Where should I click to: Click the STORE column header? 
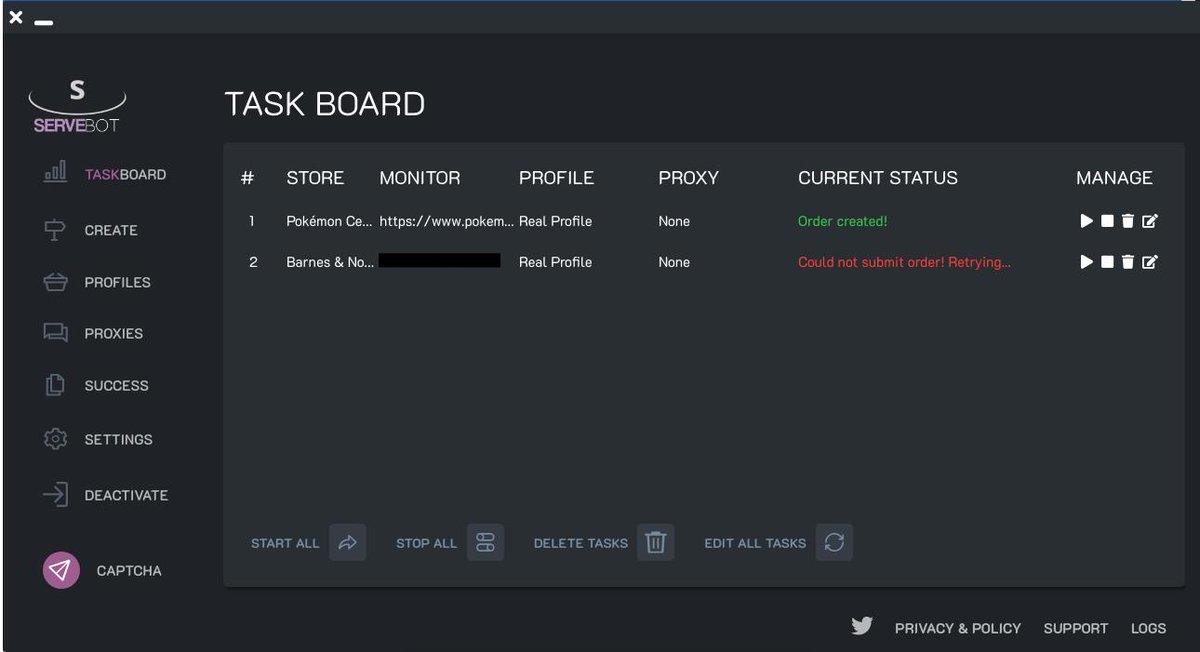[x=315, y=178]
